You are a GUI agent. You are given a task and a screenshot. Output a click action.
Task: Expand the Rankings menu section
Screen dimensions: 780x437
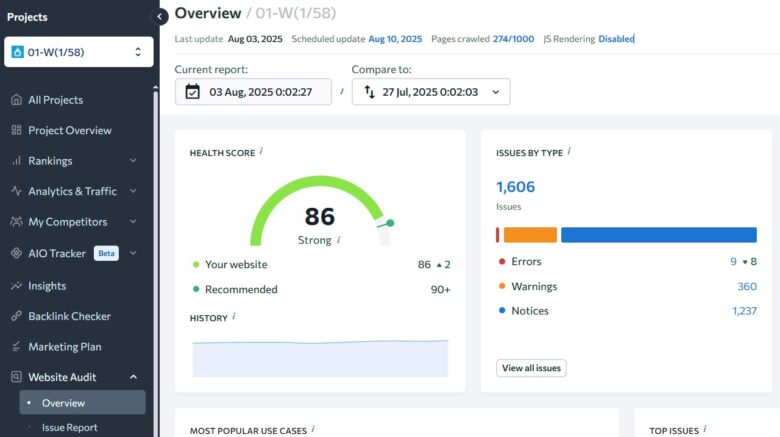coord(133,161)
